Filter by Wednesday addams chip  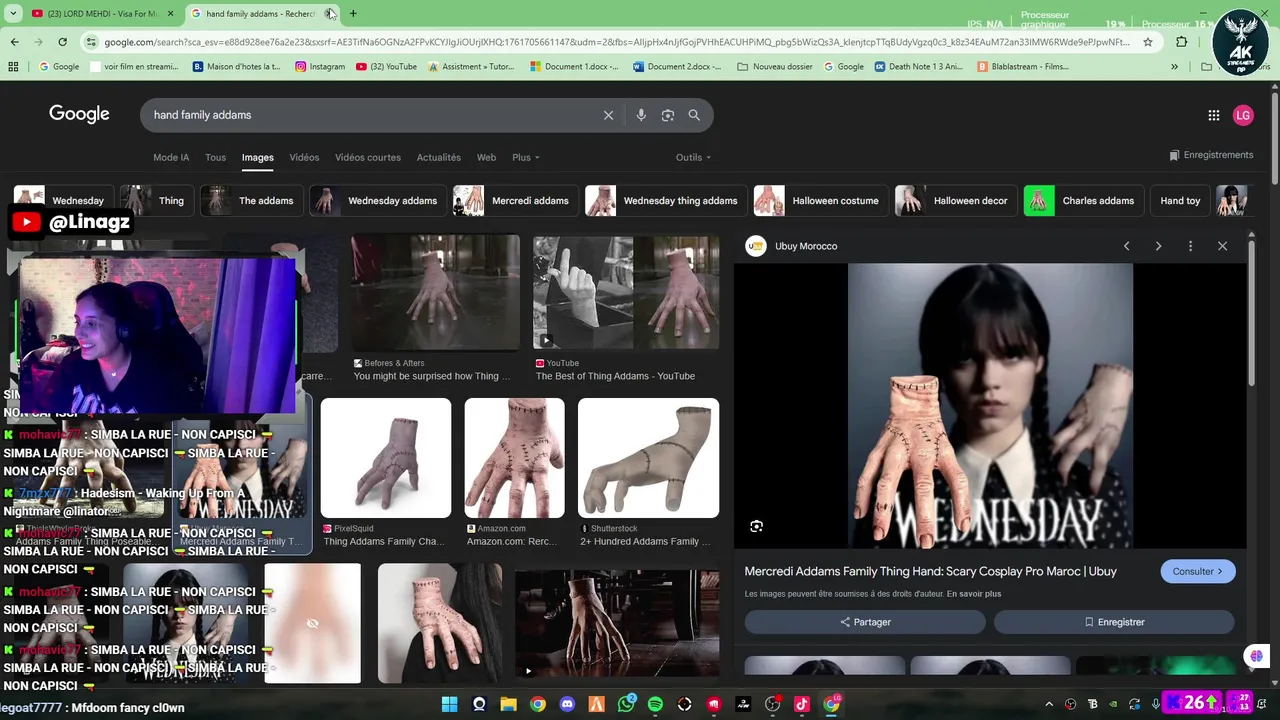377,200
